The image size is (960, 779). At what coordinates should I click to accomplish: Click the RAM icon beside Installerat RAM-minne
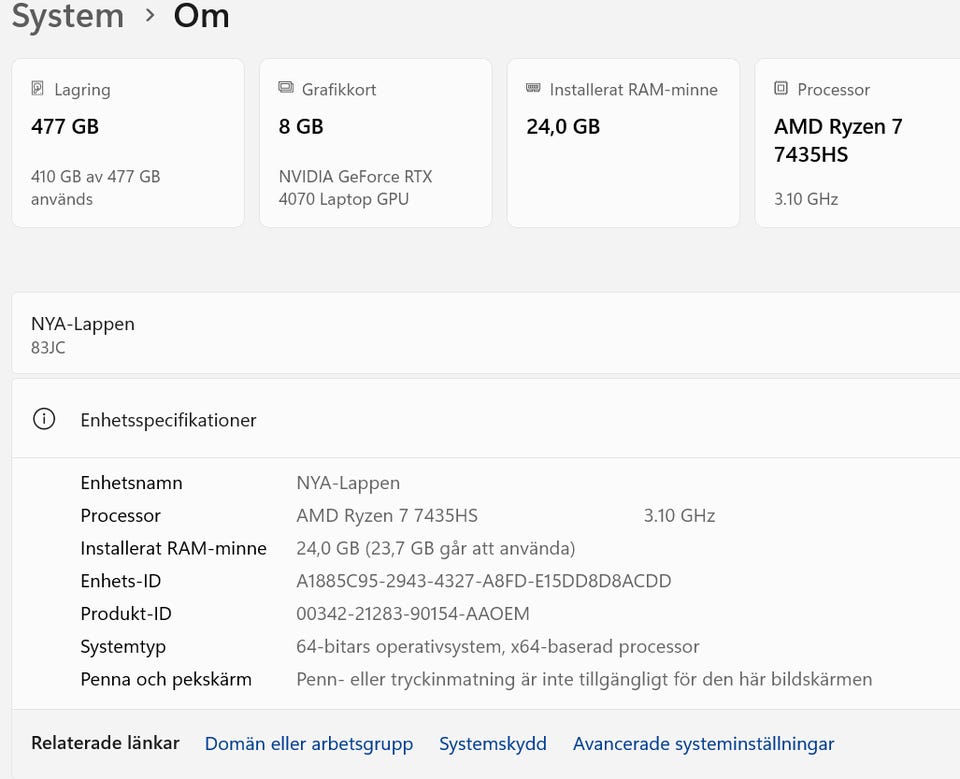533,89
